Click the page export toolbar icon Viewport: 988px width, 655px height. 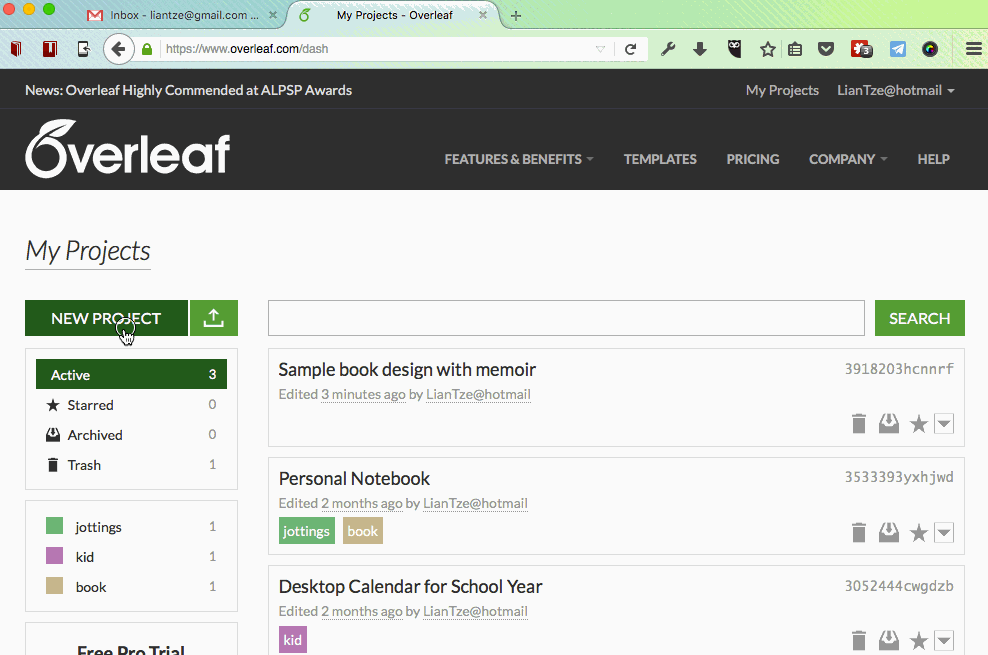click(x=83, y=48)
